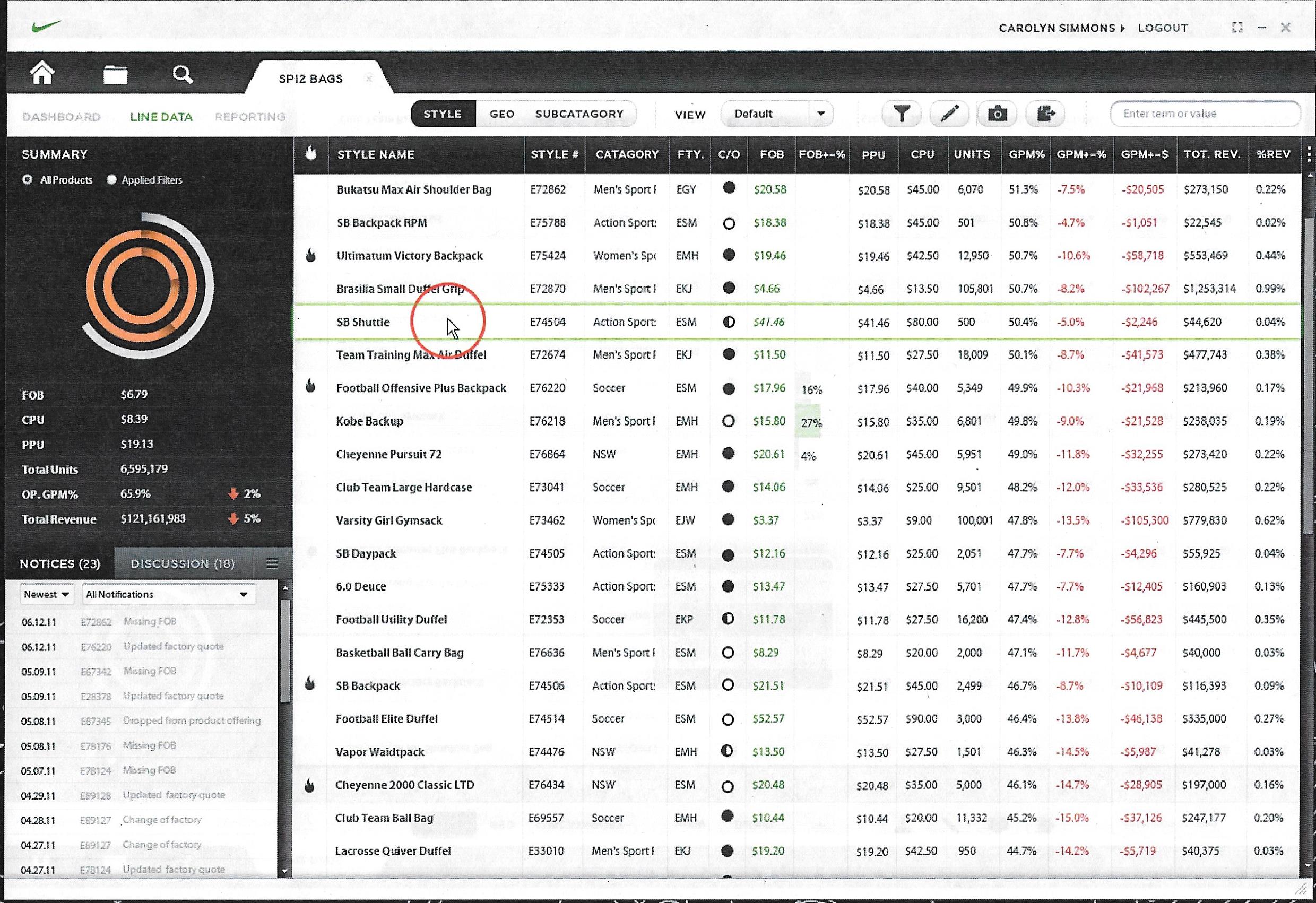
Task: Expand the Newest sort dropdown
Action: (47, 594)
